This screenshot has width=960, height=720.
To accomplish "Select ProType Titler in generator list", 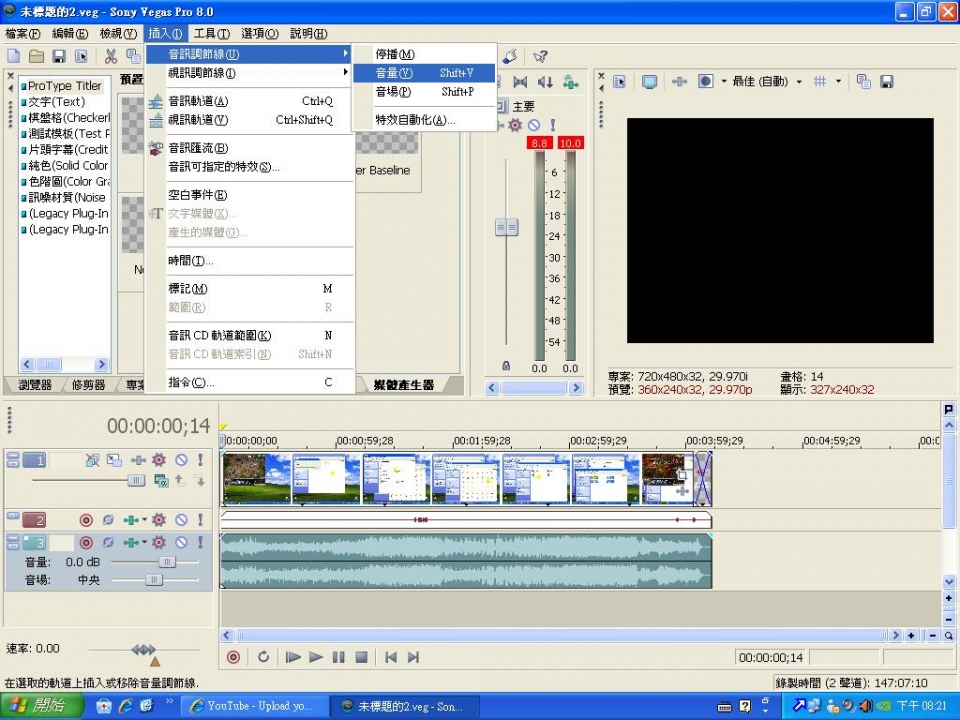I will click(64, 86).
